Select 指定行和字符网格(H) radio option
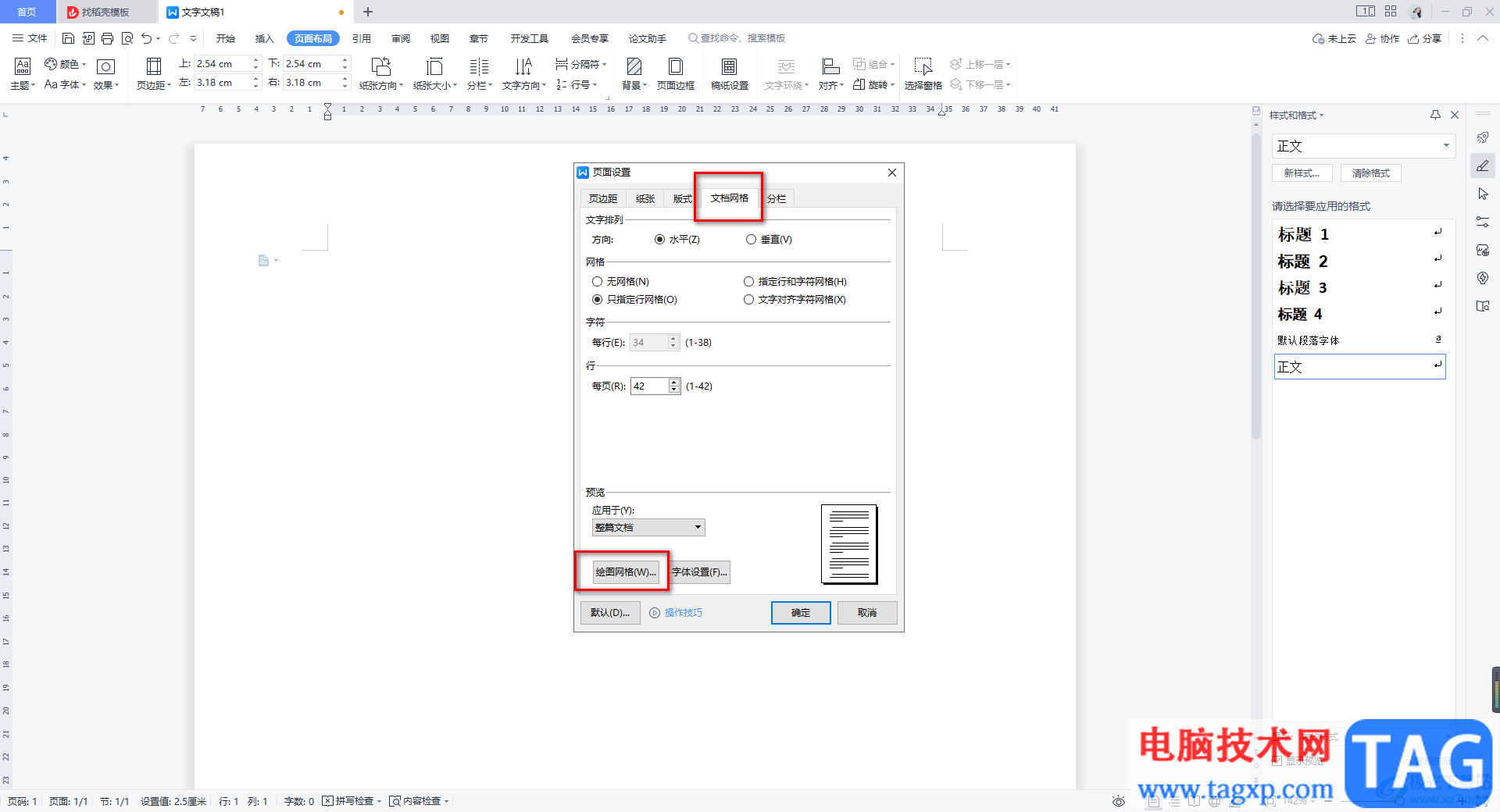1500x812 pixels. click(x=795, y=282)
